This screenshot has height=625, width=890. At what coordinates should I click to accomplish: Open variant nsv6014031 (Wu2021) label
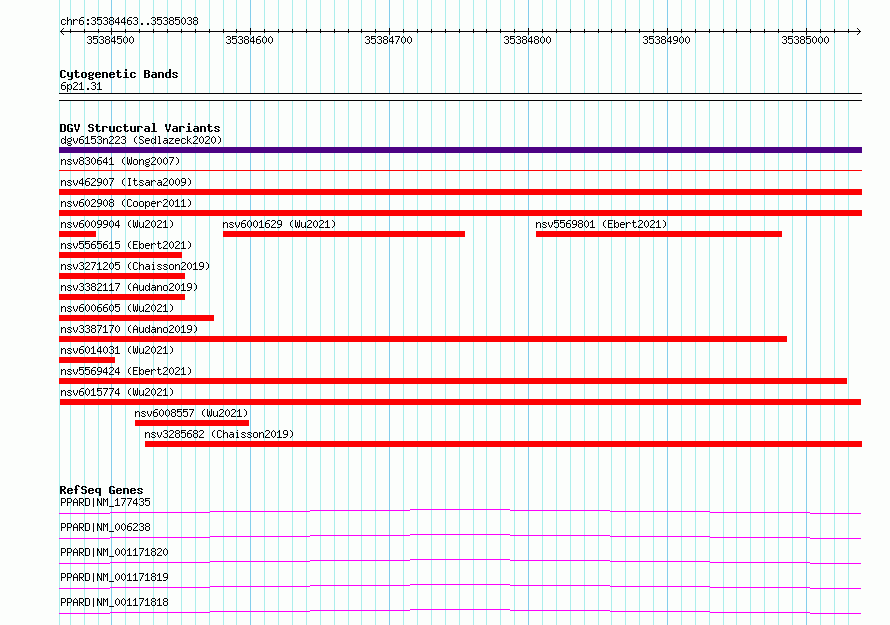pos(117,350)
